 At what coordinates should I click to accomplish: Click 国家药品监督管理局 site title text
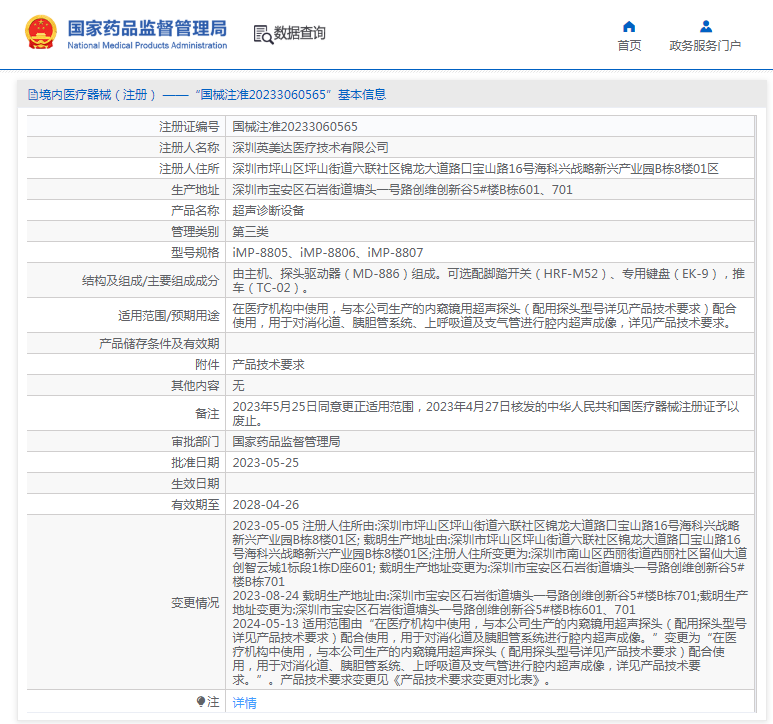click(x=147, y=27)
